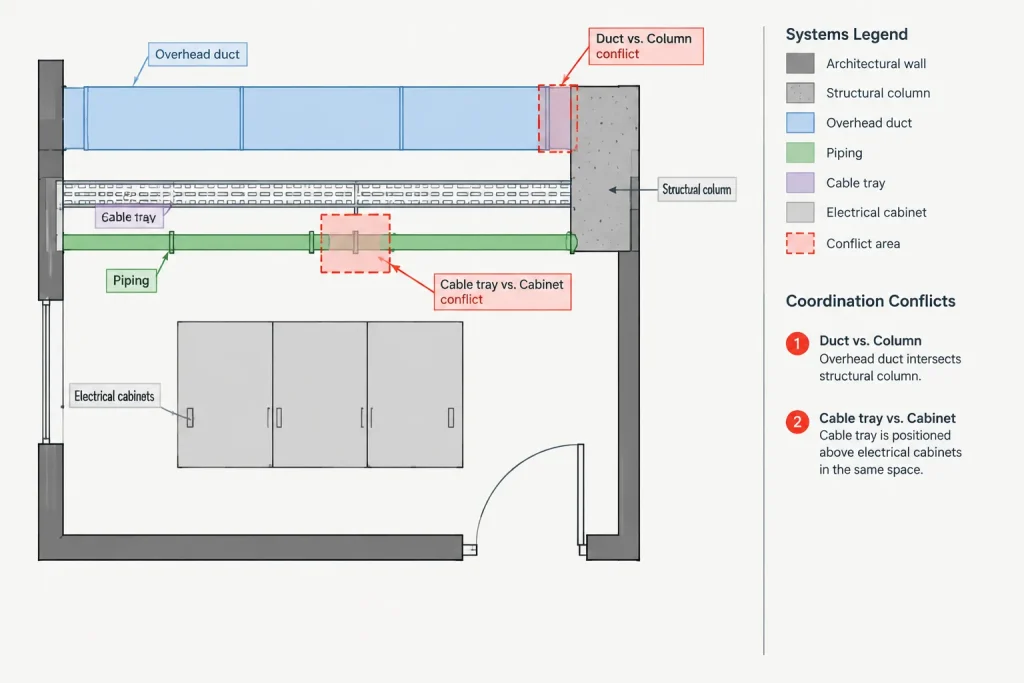Select the red conflict number 1 badge
The width and height of the screenshot is (1024, 683).
[x=797, y=343]
